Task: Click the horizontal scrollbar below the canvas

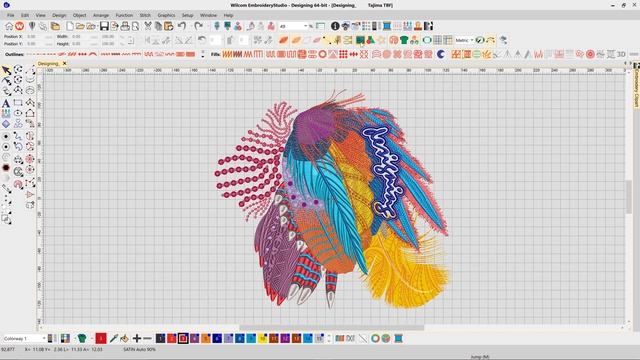Action: tap(331, 327)
